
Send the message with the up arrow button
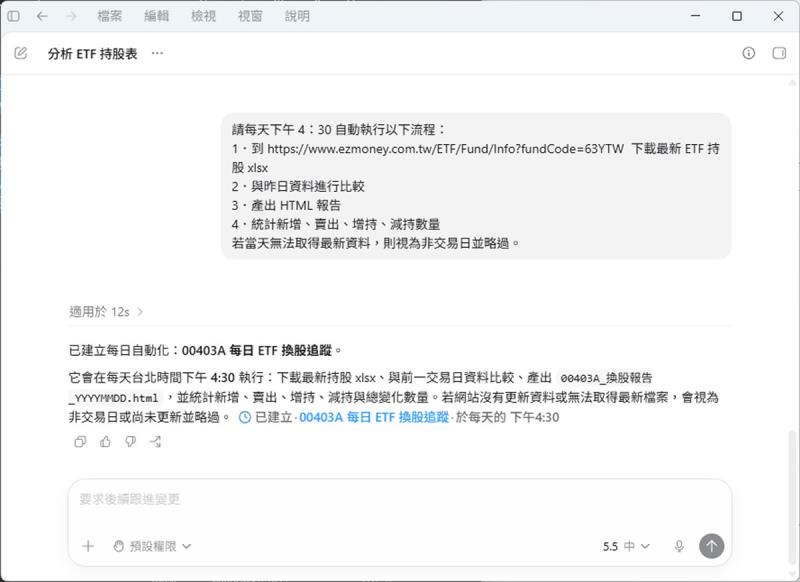point(712,546)
